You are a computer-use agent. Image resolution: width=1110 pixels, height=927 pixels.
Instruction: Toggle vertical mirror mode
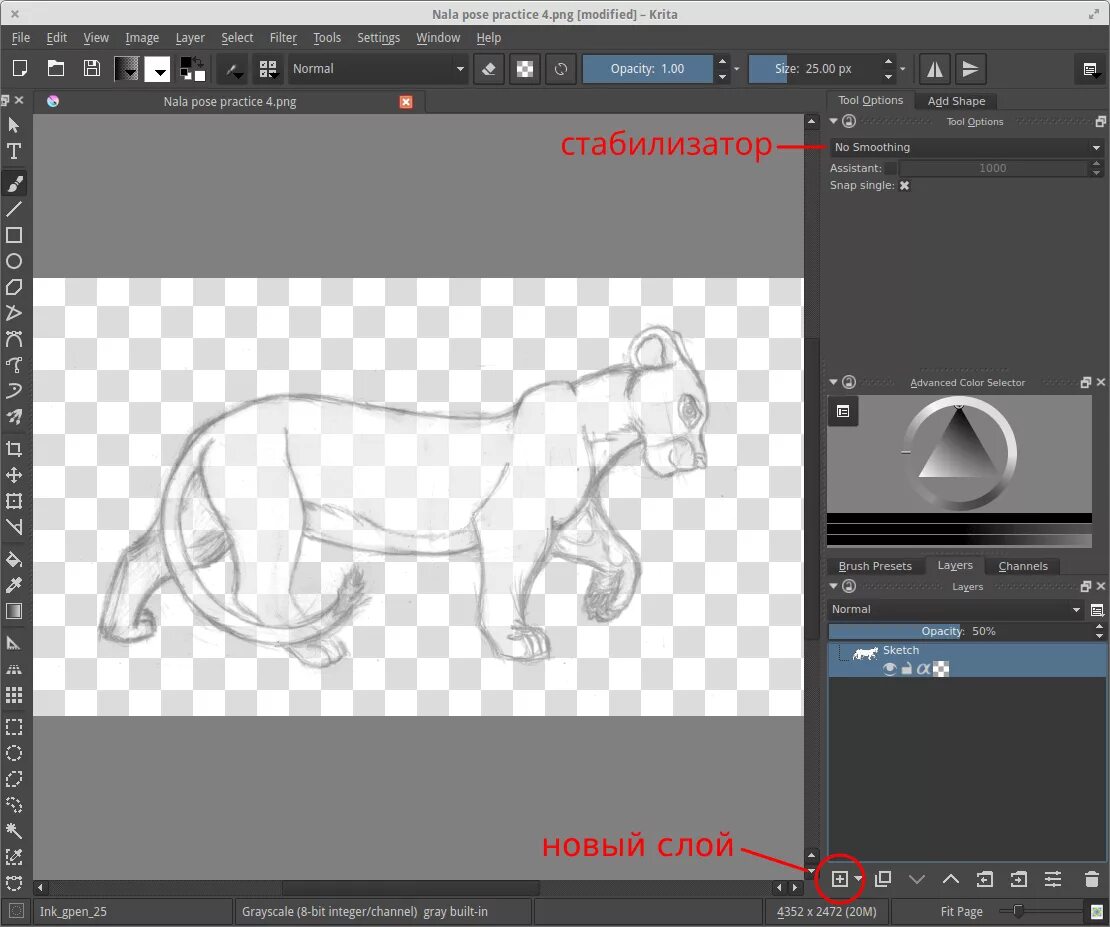[x=971, y=69]
